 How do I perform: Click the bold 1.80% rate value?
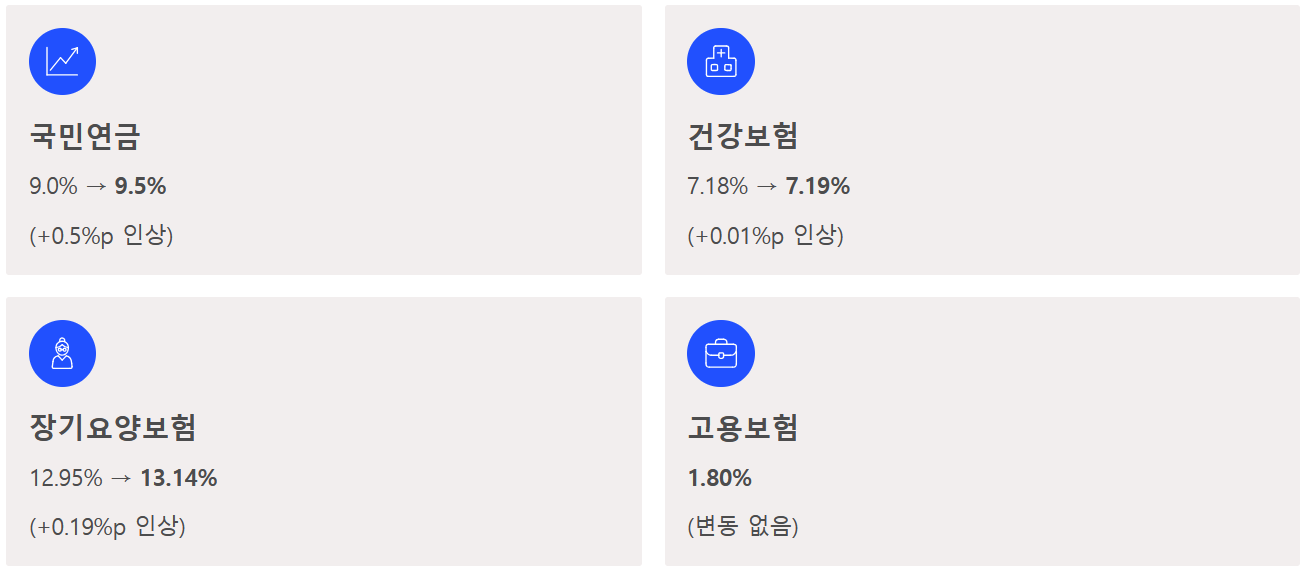pyautogui.click(x=720, y=478)
